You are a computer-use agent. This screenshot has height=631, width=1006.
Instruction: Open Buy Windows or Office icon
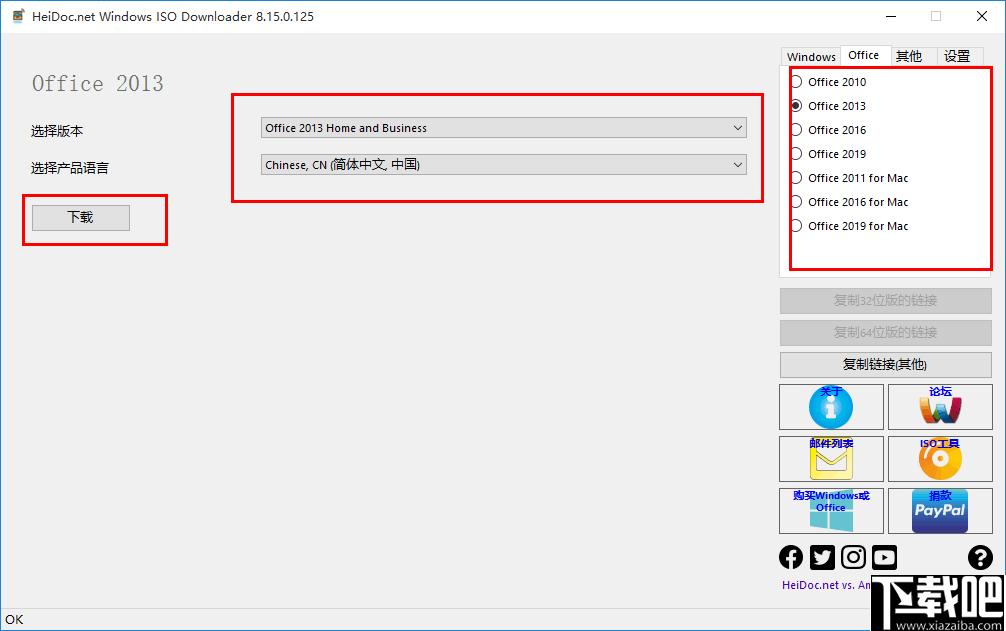831,511
